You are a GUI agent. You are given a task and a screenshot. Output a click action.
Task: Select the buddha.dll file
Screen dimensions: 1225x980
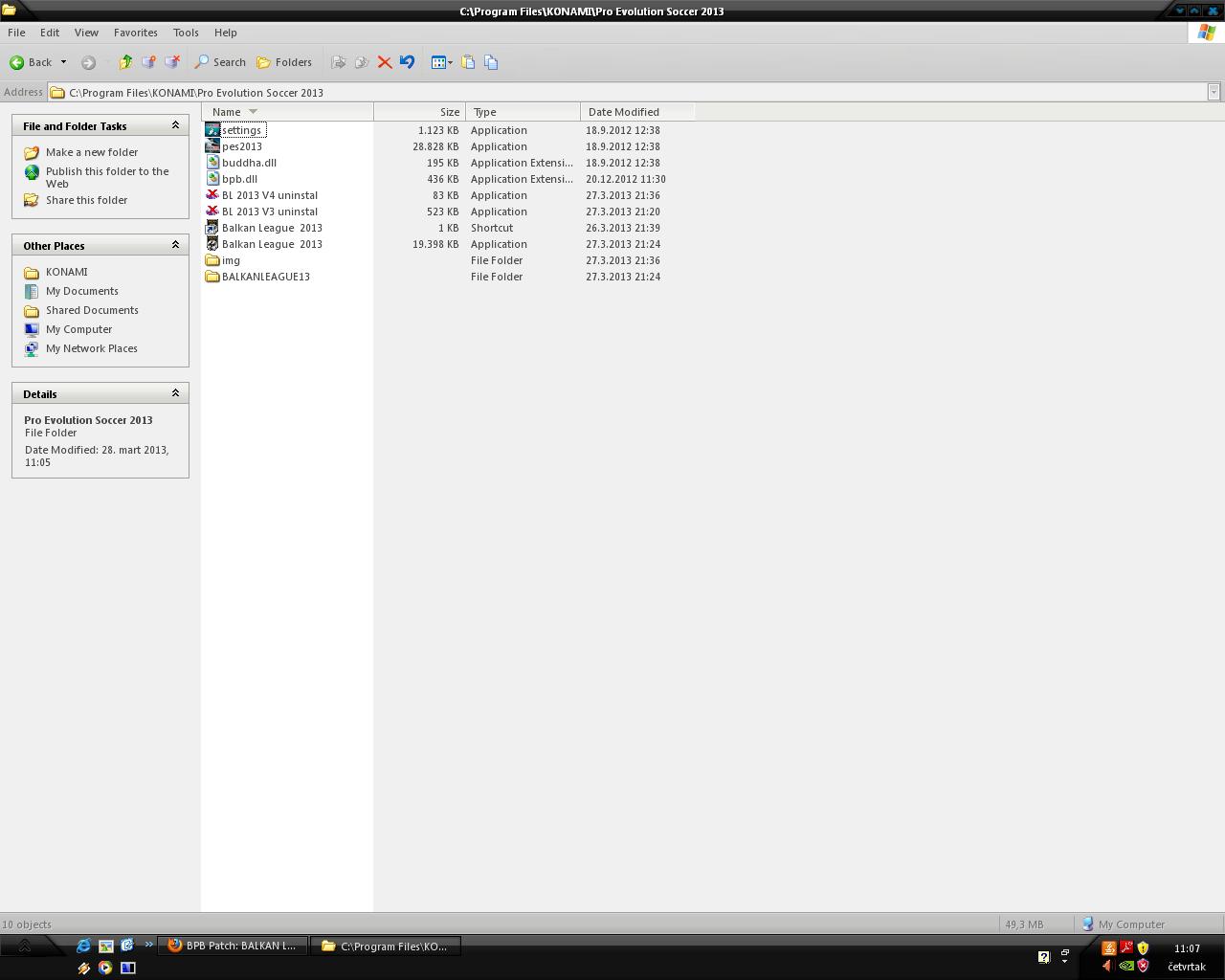(249, 163)
